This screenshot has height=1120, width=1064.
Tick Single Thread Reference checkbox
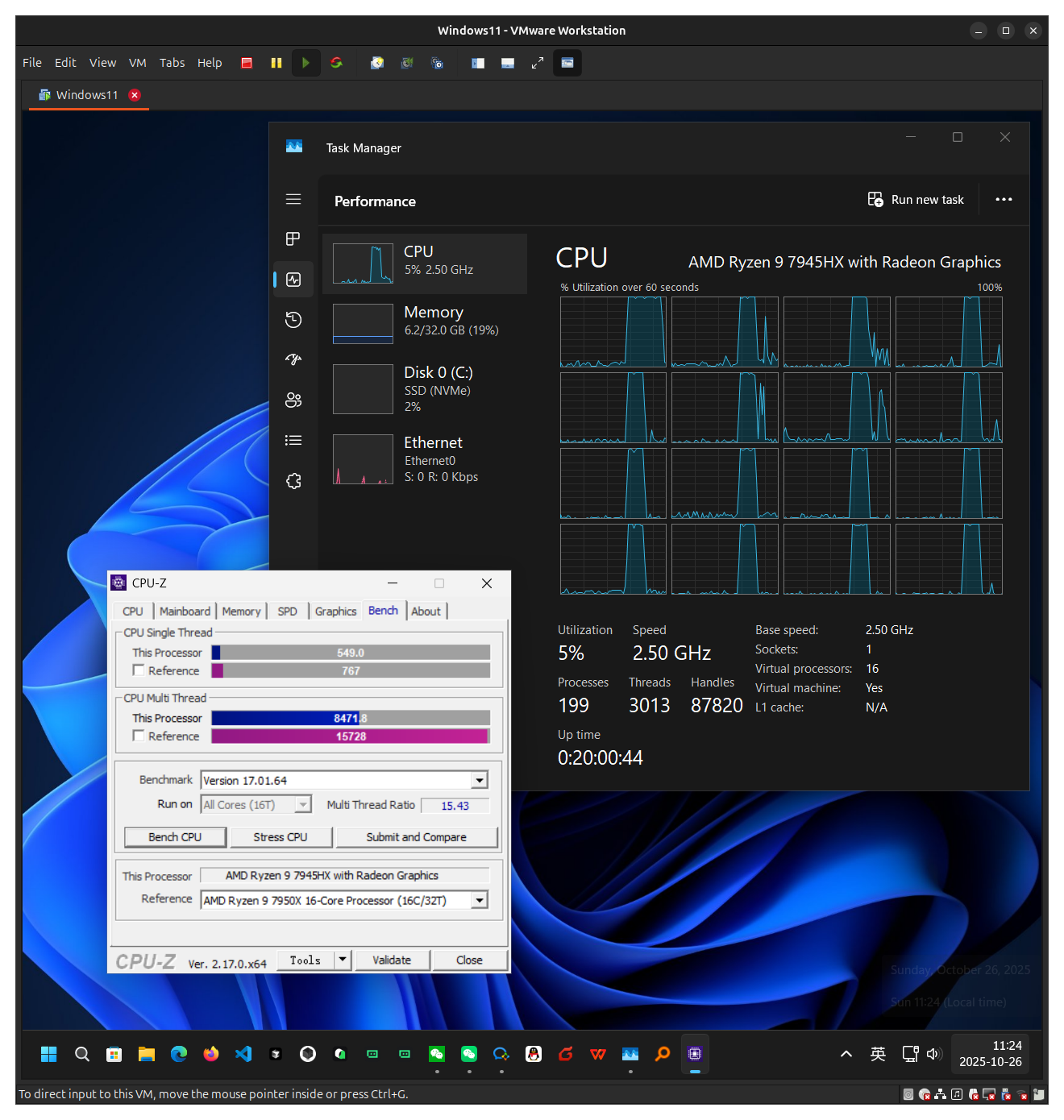coord(139,670)
